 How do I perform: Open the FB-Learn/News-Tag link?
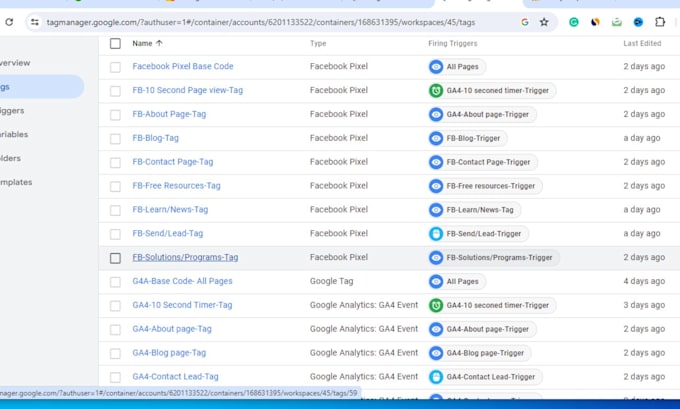tap(170, 209)
